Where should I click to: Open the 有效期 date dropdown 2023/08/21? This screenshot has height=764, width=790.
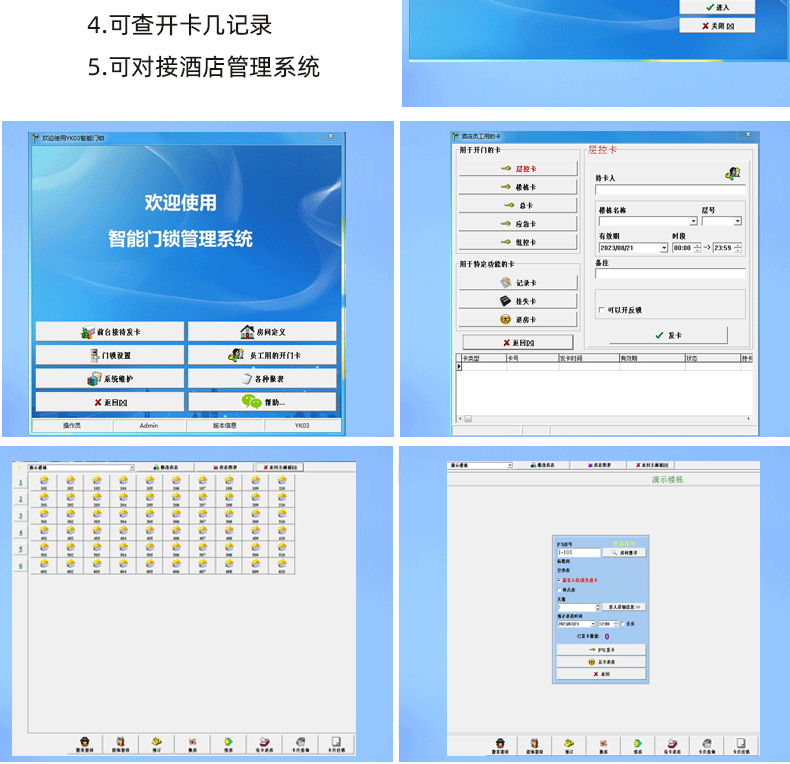(664, 248)
